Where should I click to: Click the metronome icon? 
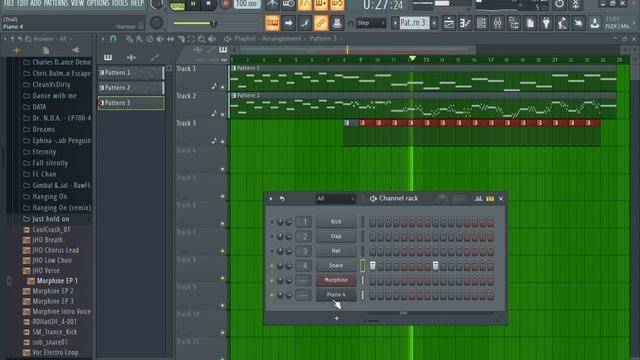click(272, 4)
